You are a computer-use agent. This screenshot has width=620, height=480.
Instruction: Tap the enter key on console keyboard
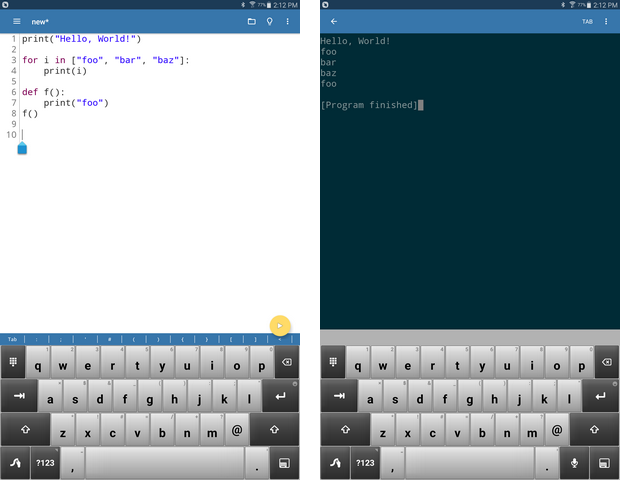[600, 396]
